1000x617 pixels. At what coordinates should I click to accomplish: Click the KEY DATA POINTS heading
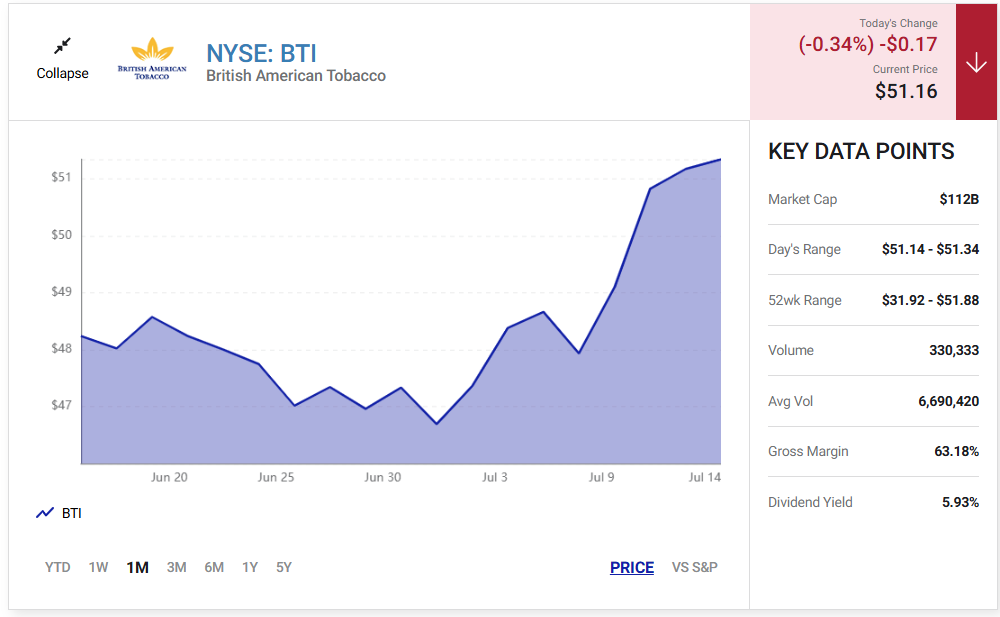tap(861, 151)
